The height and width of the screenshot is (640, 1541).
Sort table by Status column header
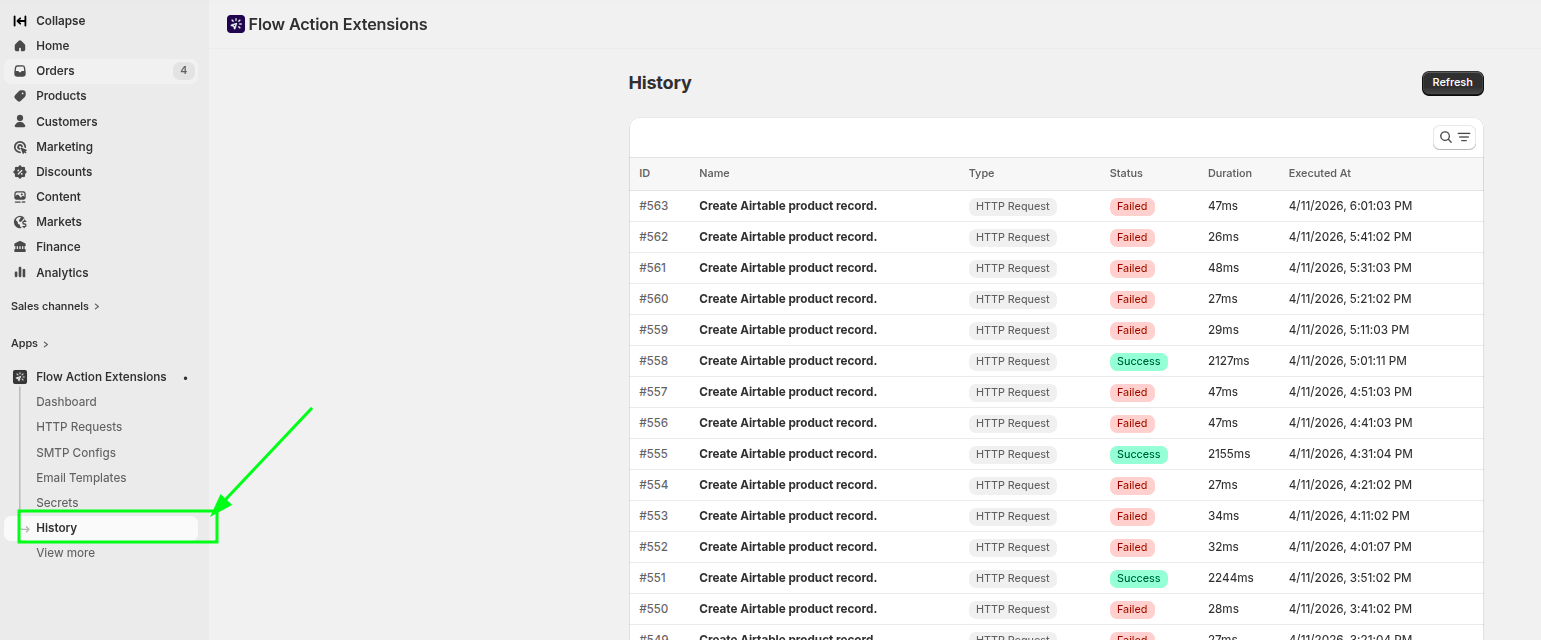(x=1125, y=173)
